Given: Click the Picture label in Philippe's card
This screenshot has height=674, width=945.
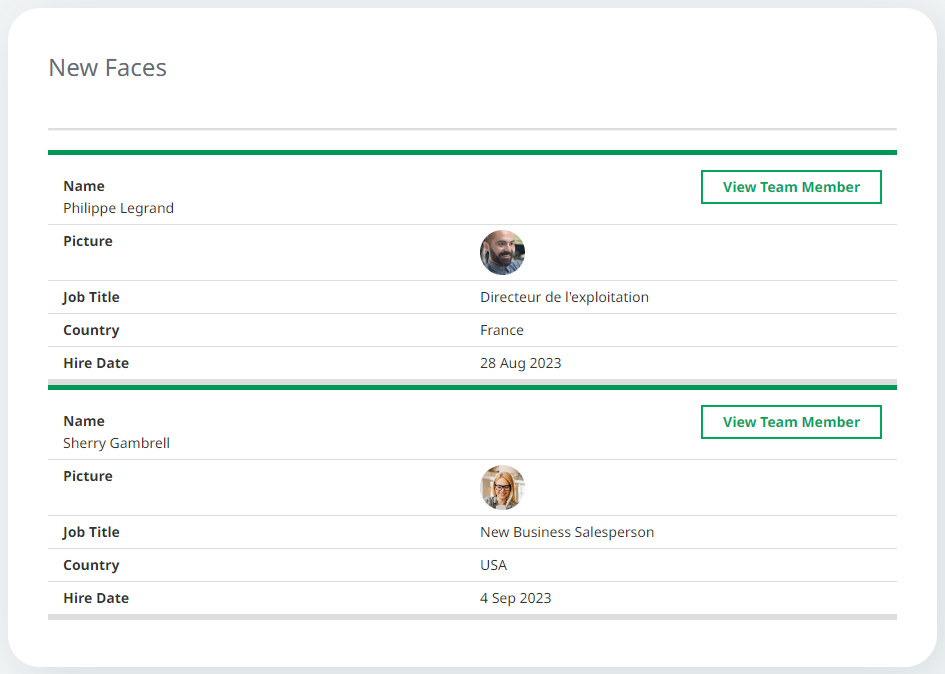Looking at the screenshot, I should pyautogui.click(x=88, y=241).
